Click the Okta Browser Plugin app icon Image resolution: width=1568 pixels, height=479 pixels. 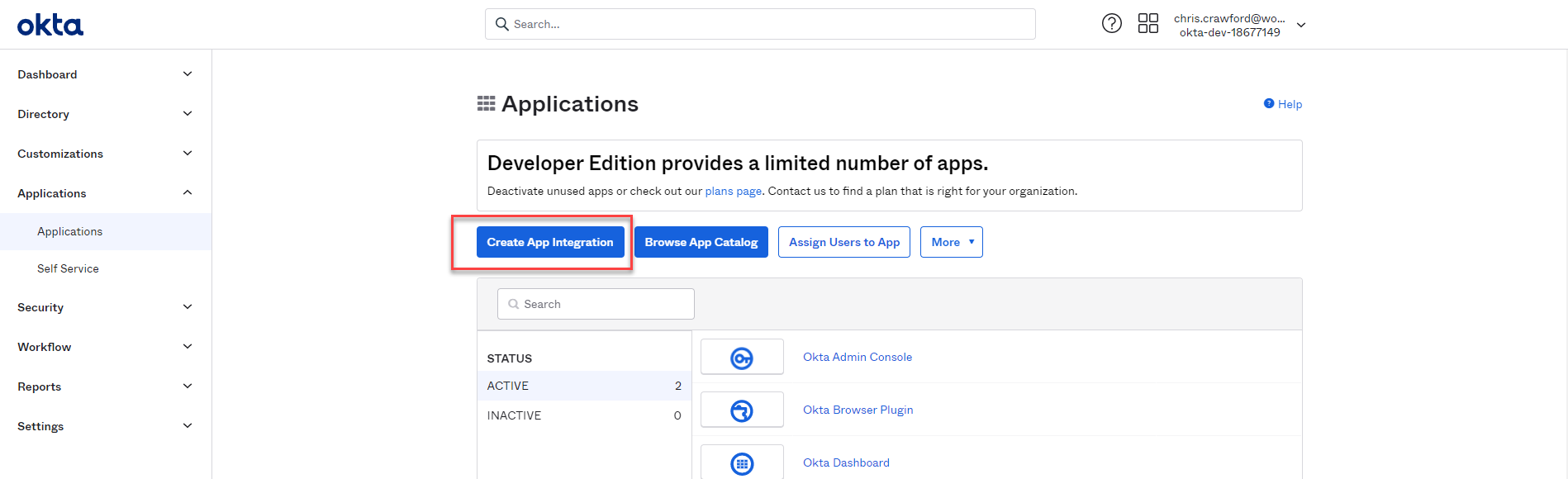click(x=742, y=410)
